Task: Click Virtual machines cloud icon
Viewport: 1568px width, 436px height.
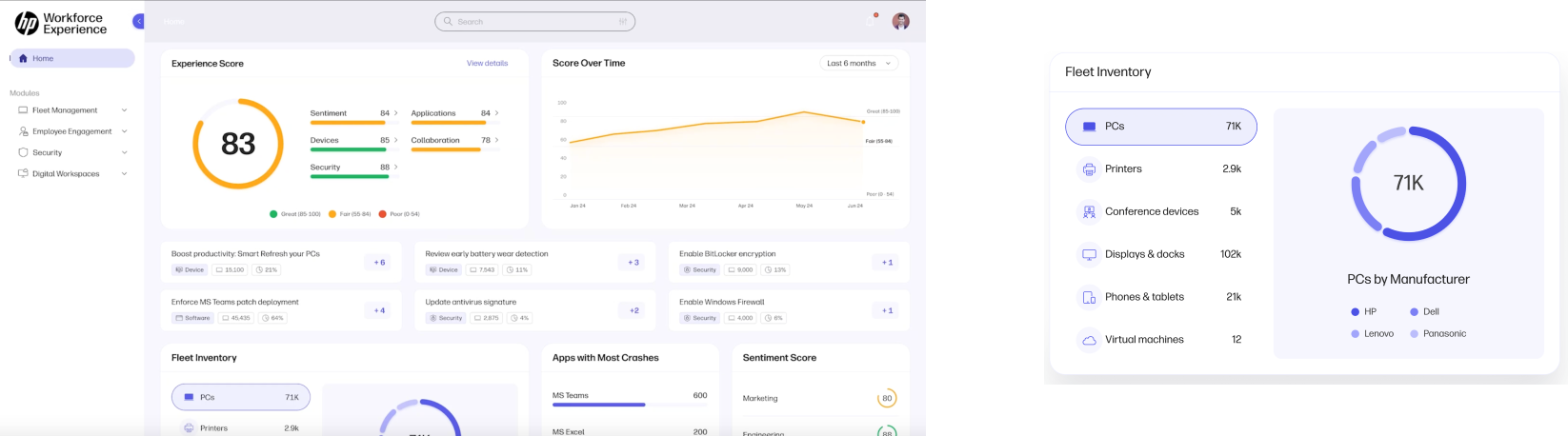Action: pyautogui.click(x=1088, y=340)
